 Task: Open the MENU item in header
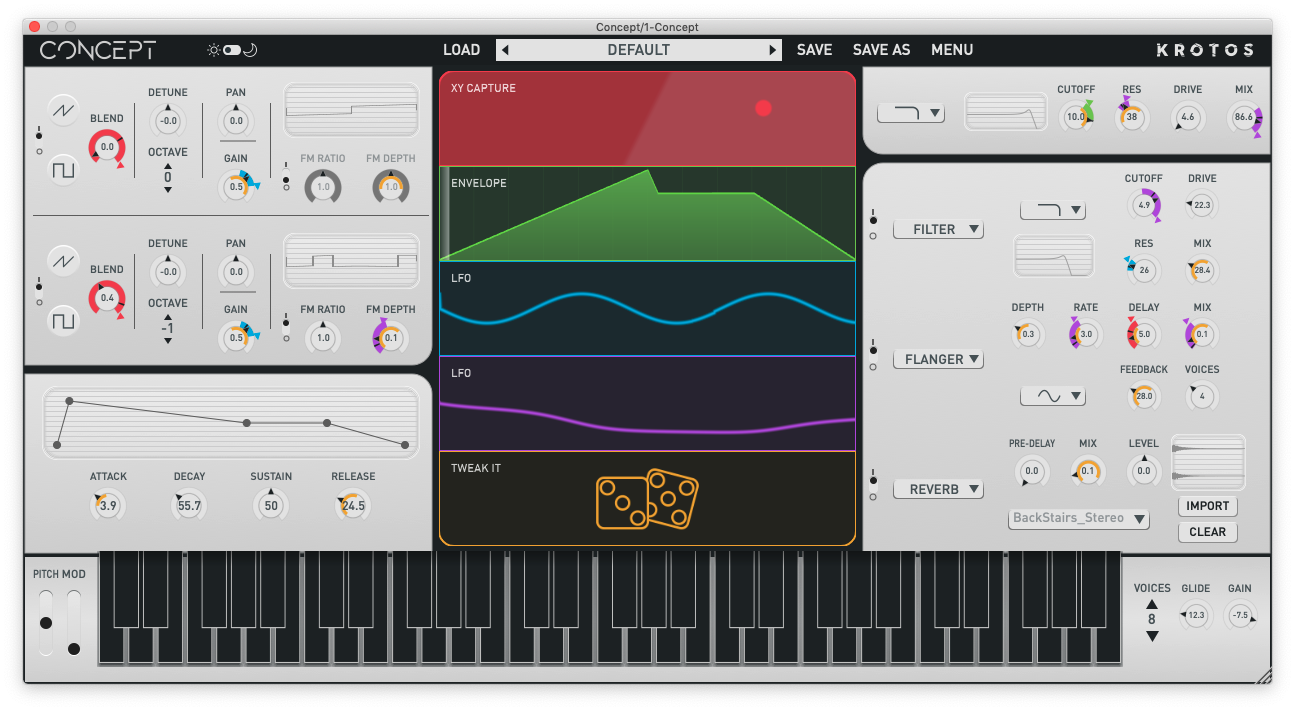coord(951,50)
